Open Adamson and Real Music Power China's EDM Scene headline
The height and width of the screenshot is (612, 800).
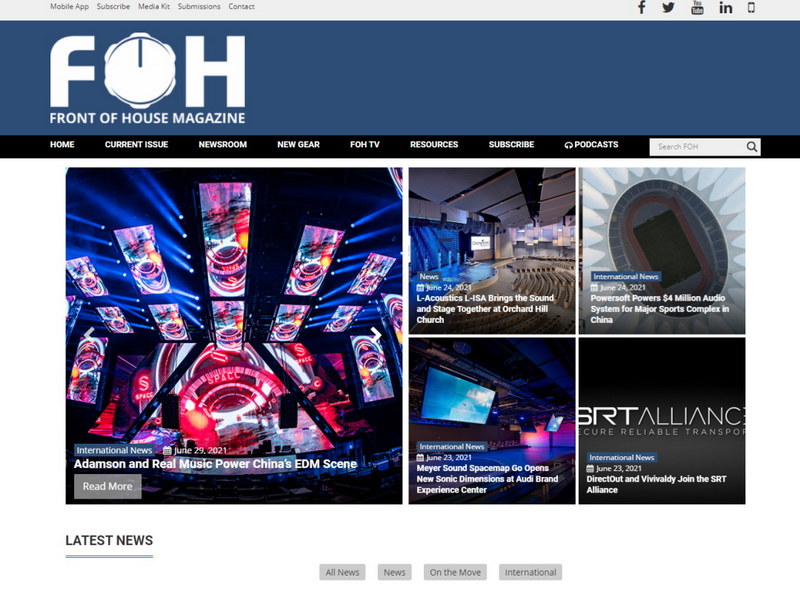pos(215,464)
